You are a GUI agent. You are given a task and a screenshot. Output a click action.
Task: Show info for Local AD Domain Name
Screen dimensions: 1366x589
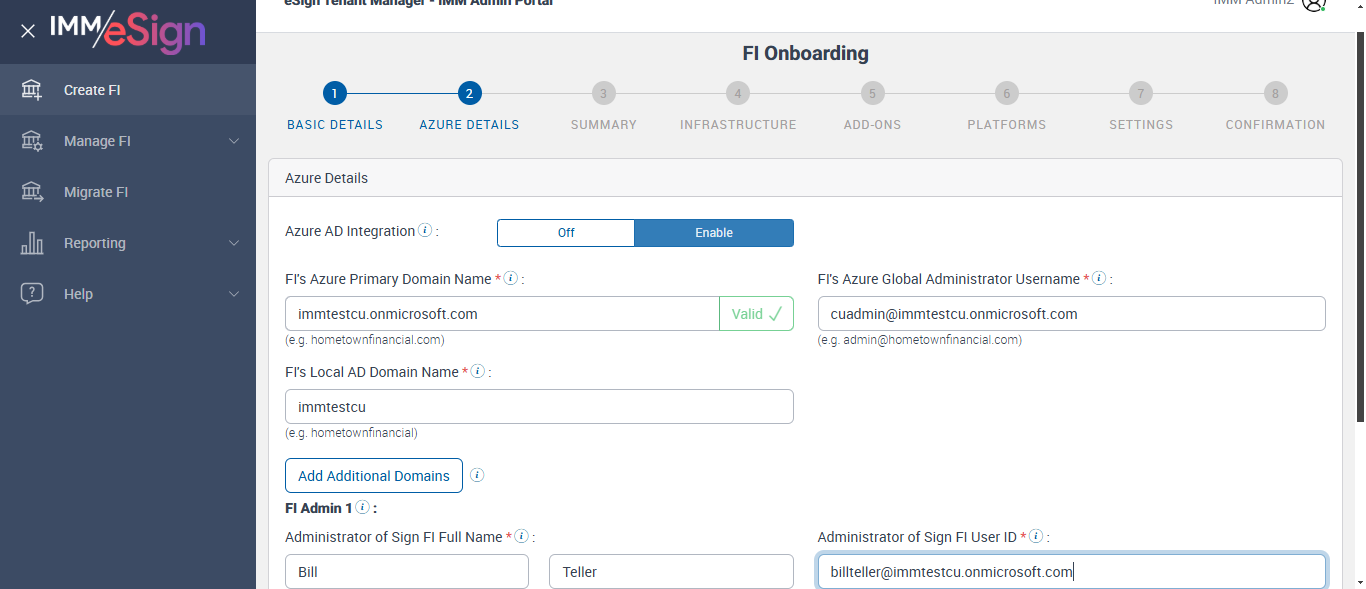pos(477,371)
